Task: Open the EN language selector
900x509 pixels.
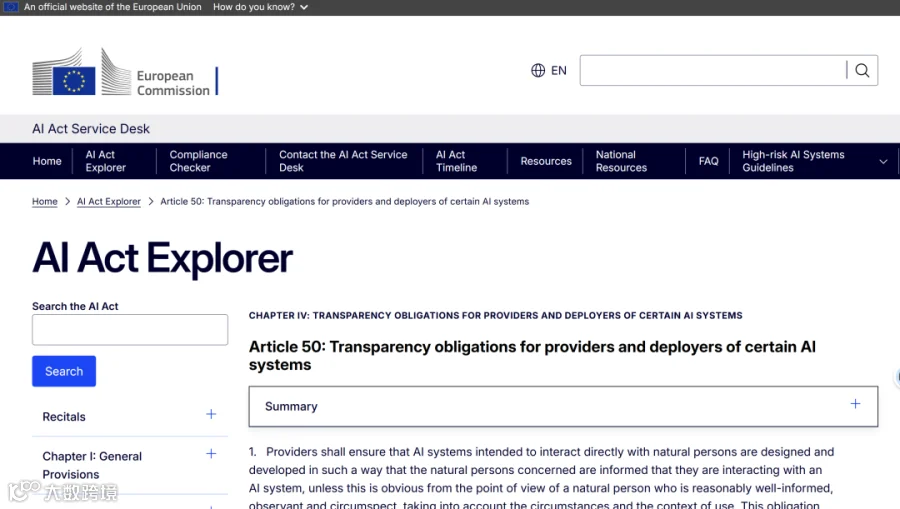Action: (549, 71)
